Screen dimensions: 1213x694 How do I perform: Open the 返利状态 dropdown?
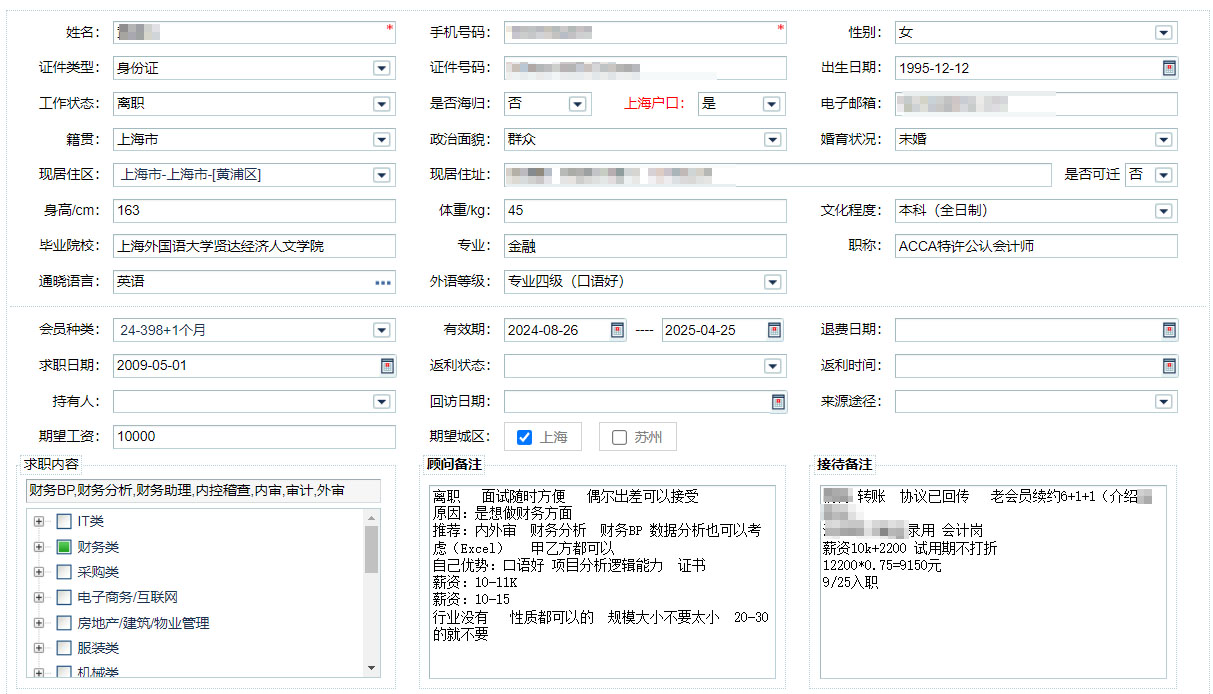point(772,366)
